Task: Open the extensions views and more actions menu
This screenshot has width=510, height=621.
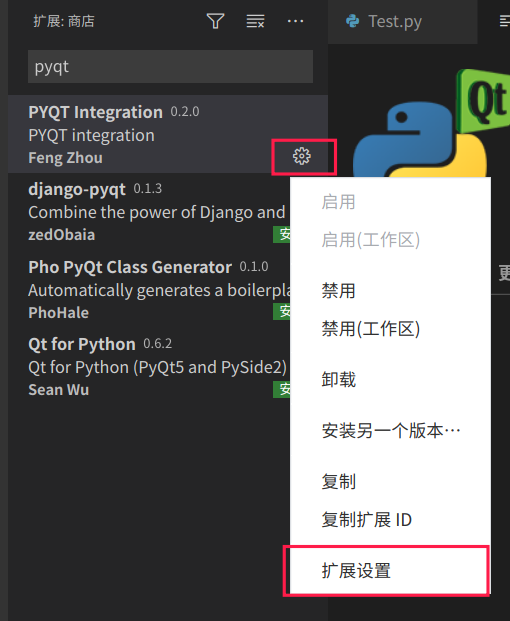Action: 295,21
